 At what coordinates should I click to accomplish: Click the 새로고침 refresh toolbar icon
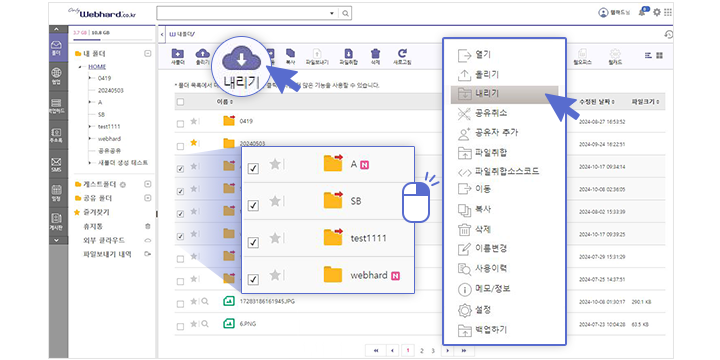402,56
